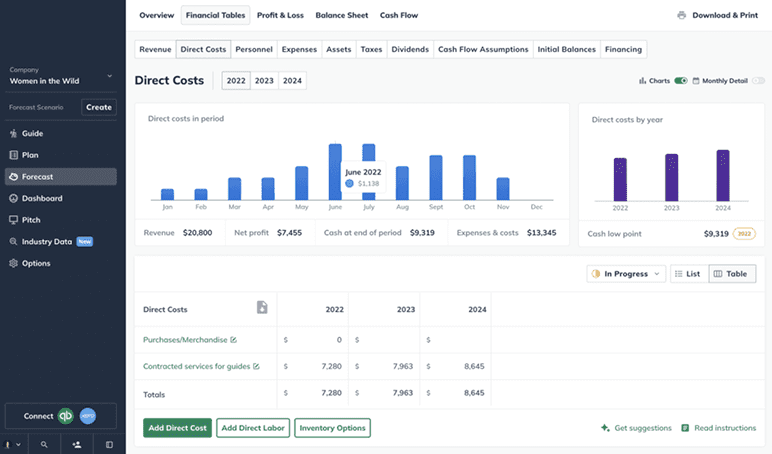Click the June bar in the chart

[335, 171]
